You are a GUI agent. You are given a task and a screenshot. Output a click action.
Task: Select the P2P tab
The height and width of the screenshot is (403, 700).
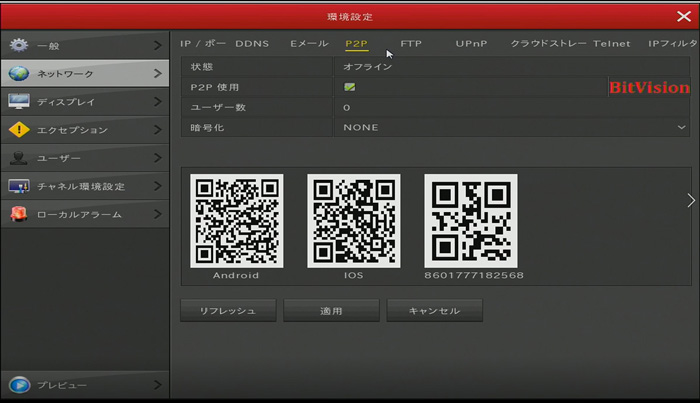tap(357, 44)
